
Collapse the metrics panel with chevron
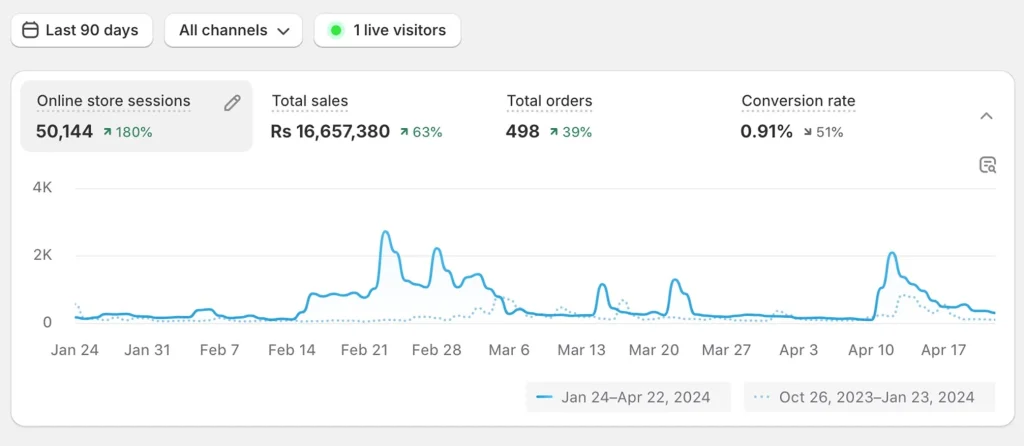tap(986, 116)
